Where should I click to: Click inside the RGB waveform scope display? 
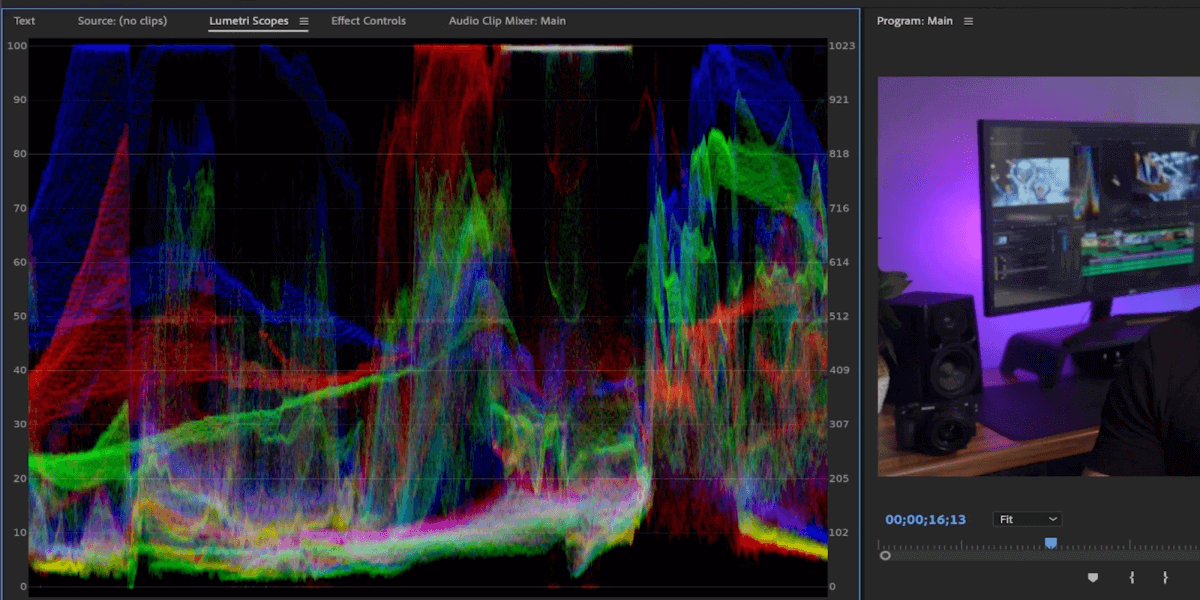(428, 316)
